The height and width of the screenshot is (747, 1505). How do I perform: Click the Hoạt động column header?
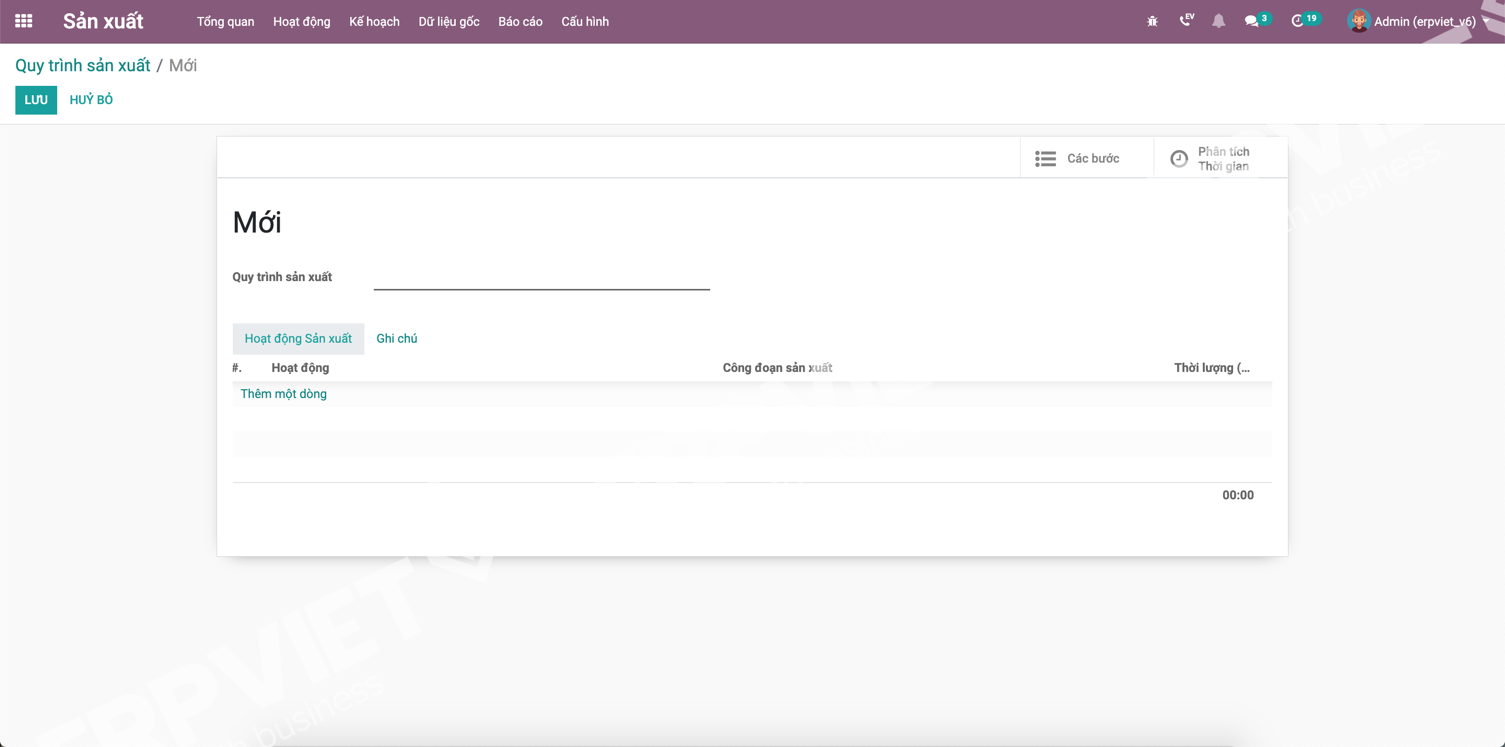[x=300, y=368]
